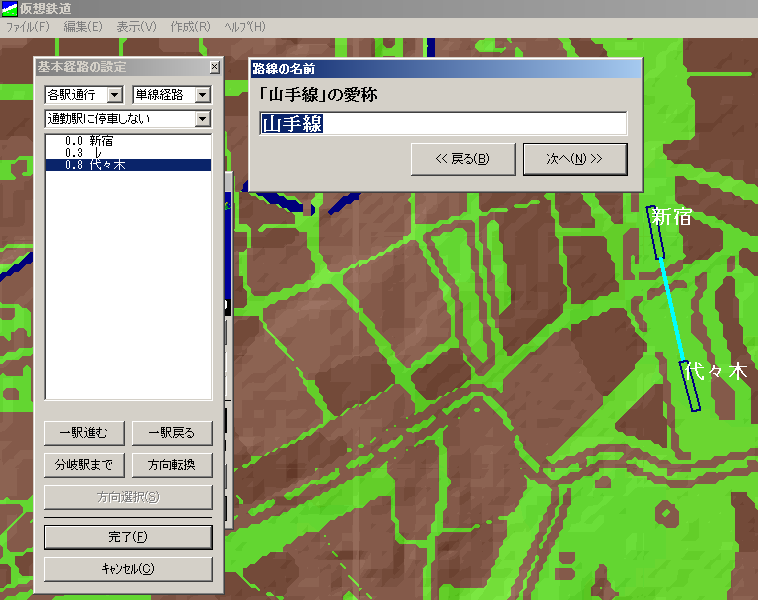Click the cyan track between 新宿 and 代々木
The height and width of the screenshot is (600, 758).
[672, 310]
